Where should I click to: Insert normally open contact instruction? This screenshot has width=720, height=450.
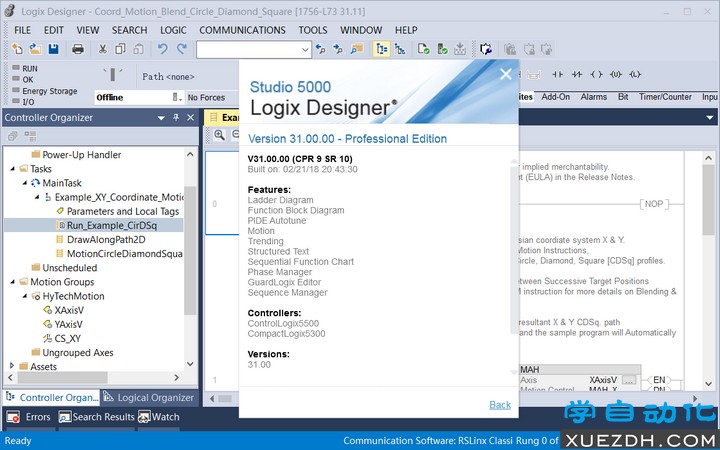tap(557, 74)
